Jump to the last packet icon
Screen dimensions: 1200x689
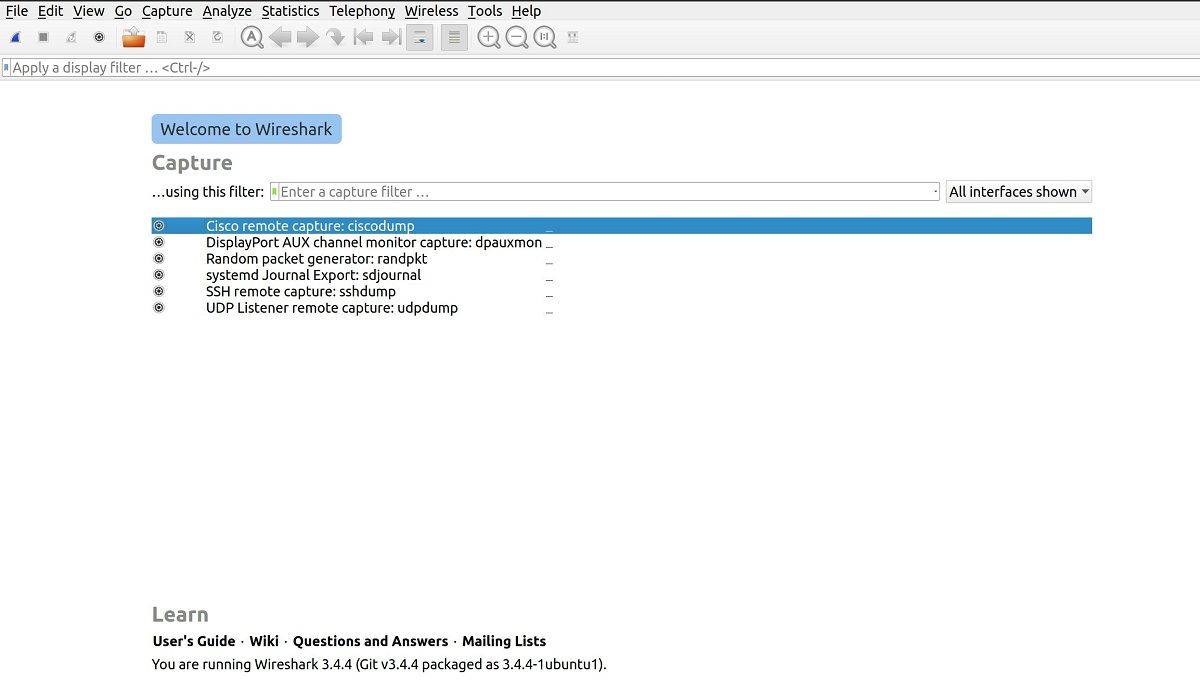click(392, 38)
